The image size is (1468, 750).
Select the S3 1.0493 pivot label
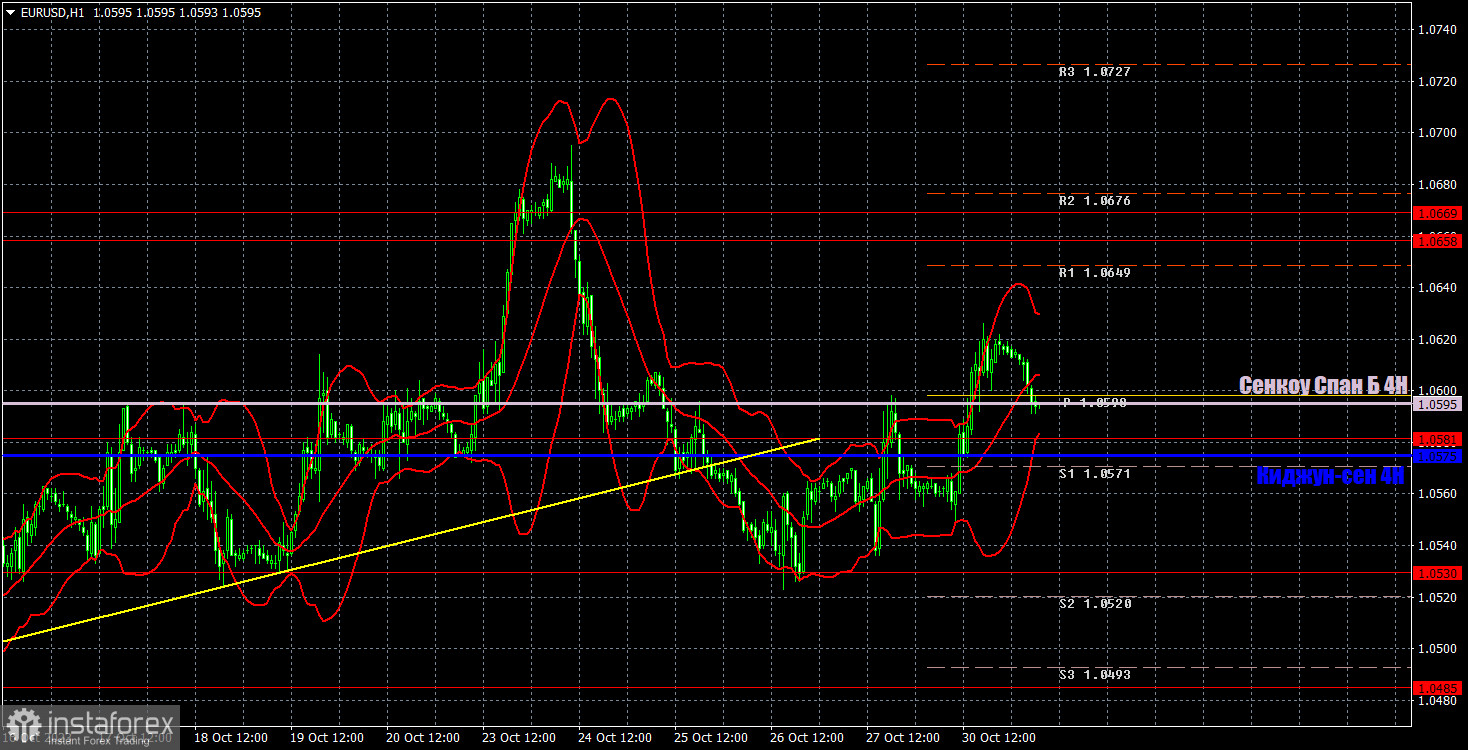(1095, 675)
